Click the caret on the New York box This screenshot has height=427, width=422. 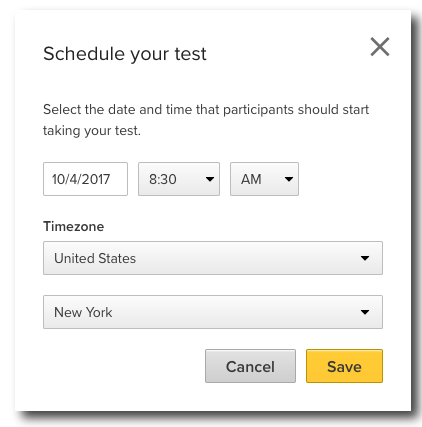point(365,312)
